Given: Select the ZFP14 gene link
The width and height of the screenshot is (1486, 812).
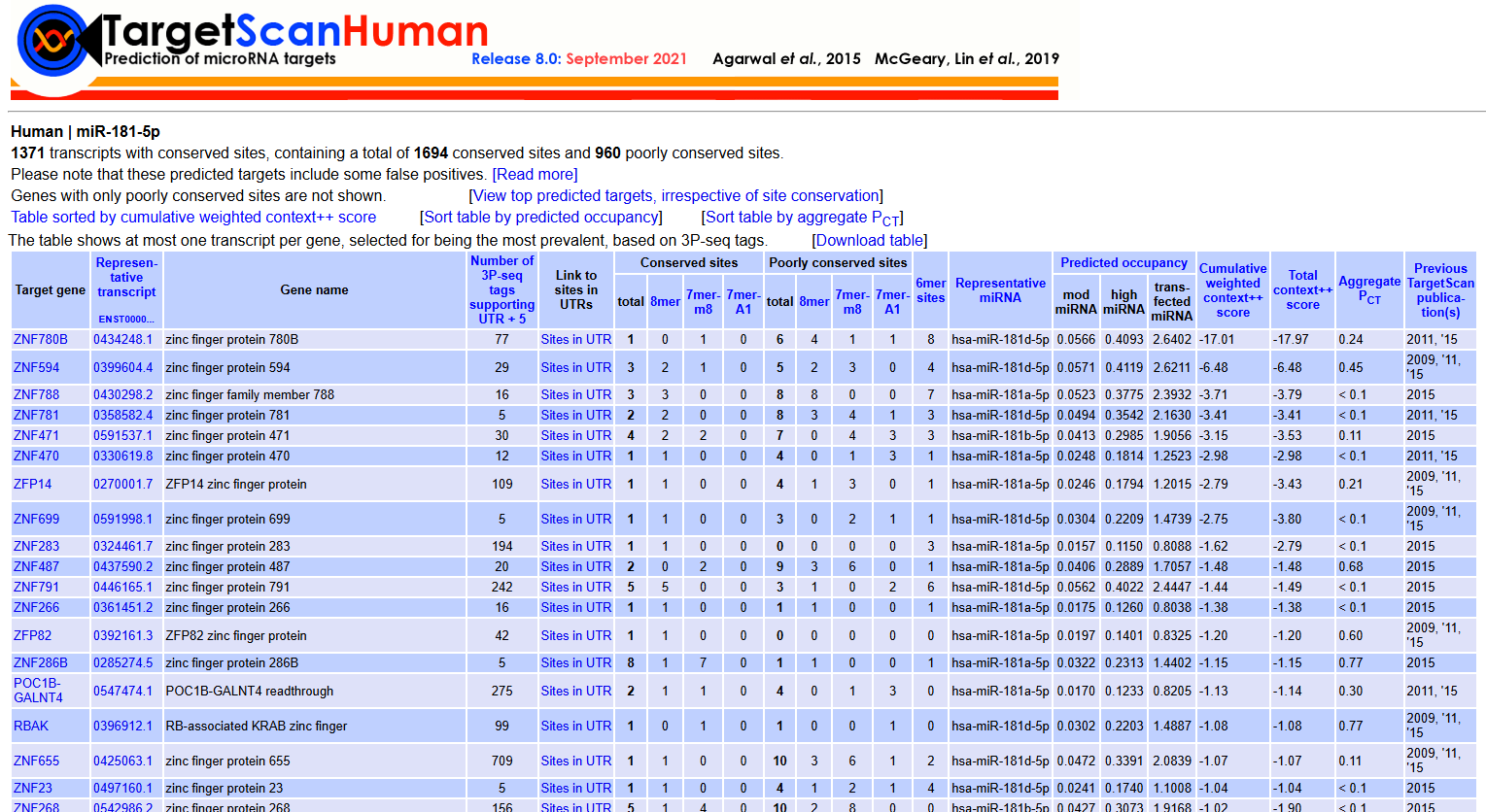Looking at the screenshot, I should (33, 485).
